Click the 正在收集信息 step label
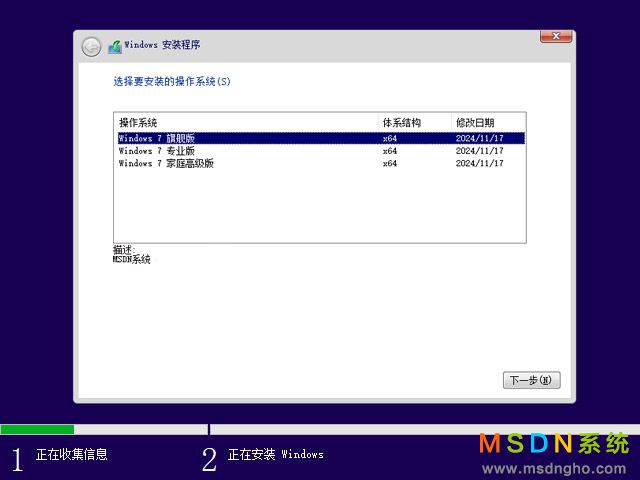This screenshot has height=480, width=640. (72, 454)
